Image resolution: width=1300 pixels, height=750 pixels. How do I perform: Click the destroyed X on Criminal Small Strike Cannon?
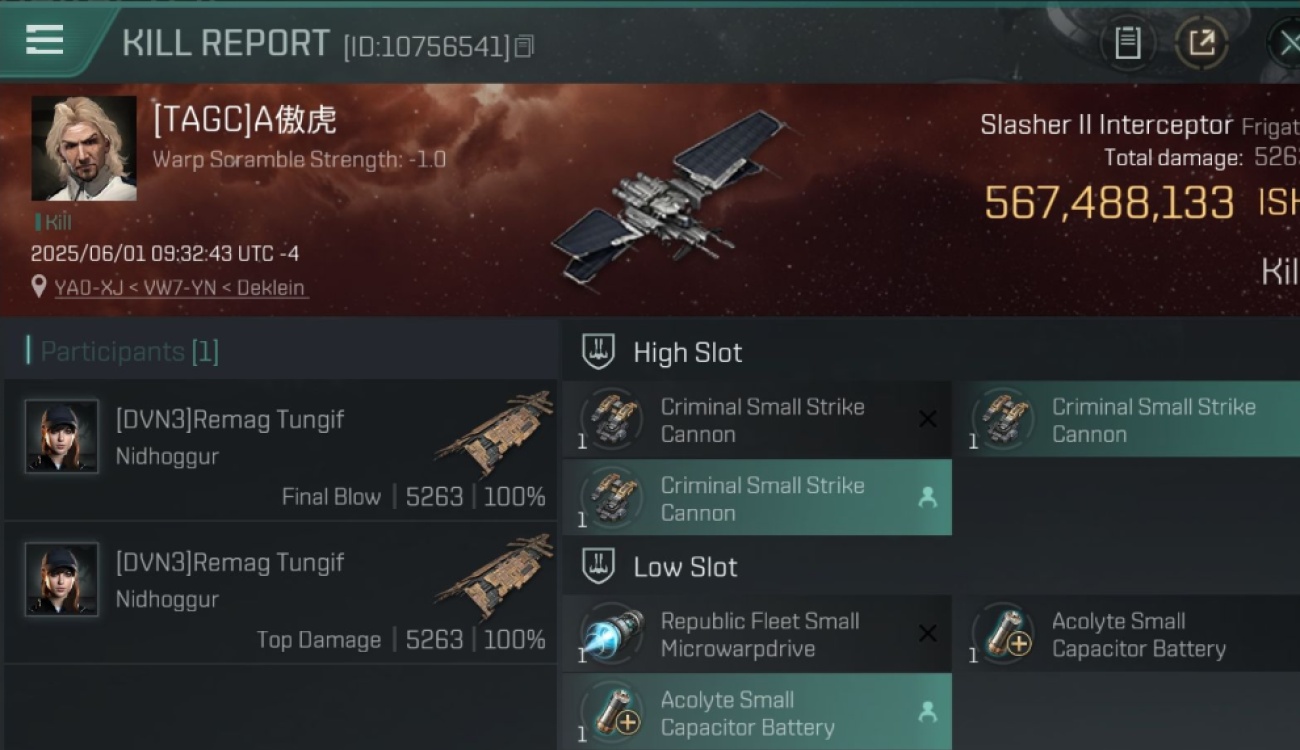pyautogui.click(x=928, y=420)
